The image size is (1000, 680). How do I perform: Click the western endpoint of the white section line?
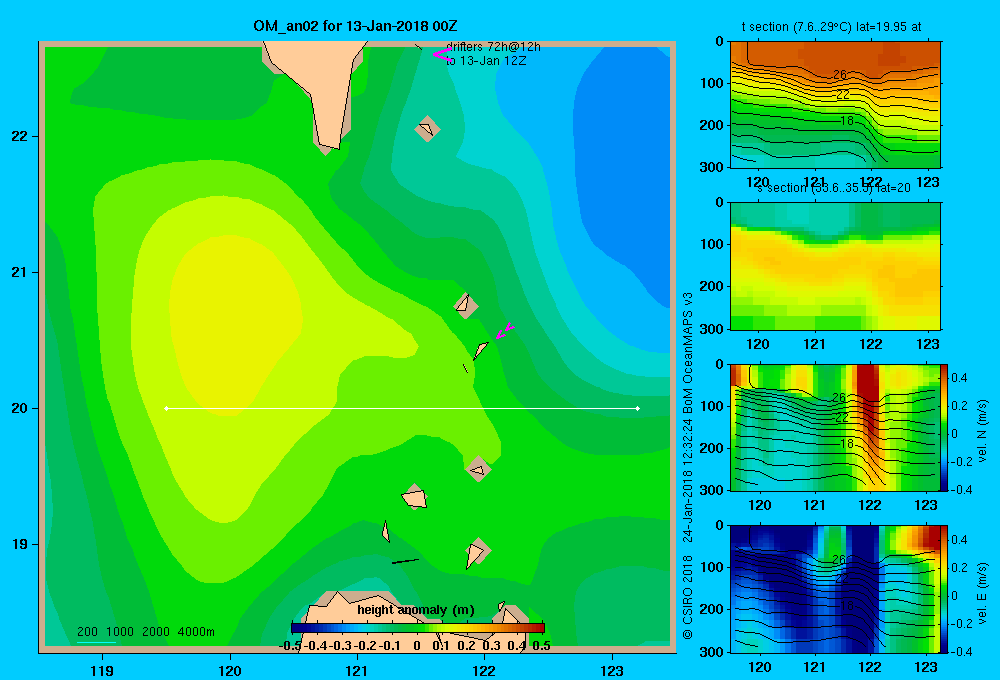[x=166, y=408]
